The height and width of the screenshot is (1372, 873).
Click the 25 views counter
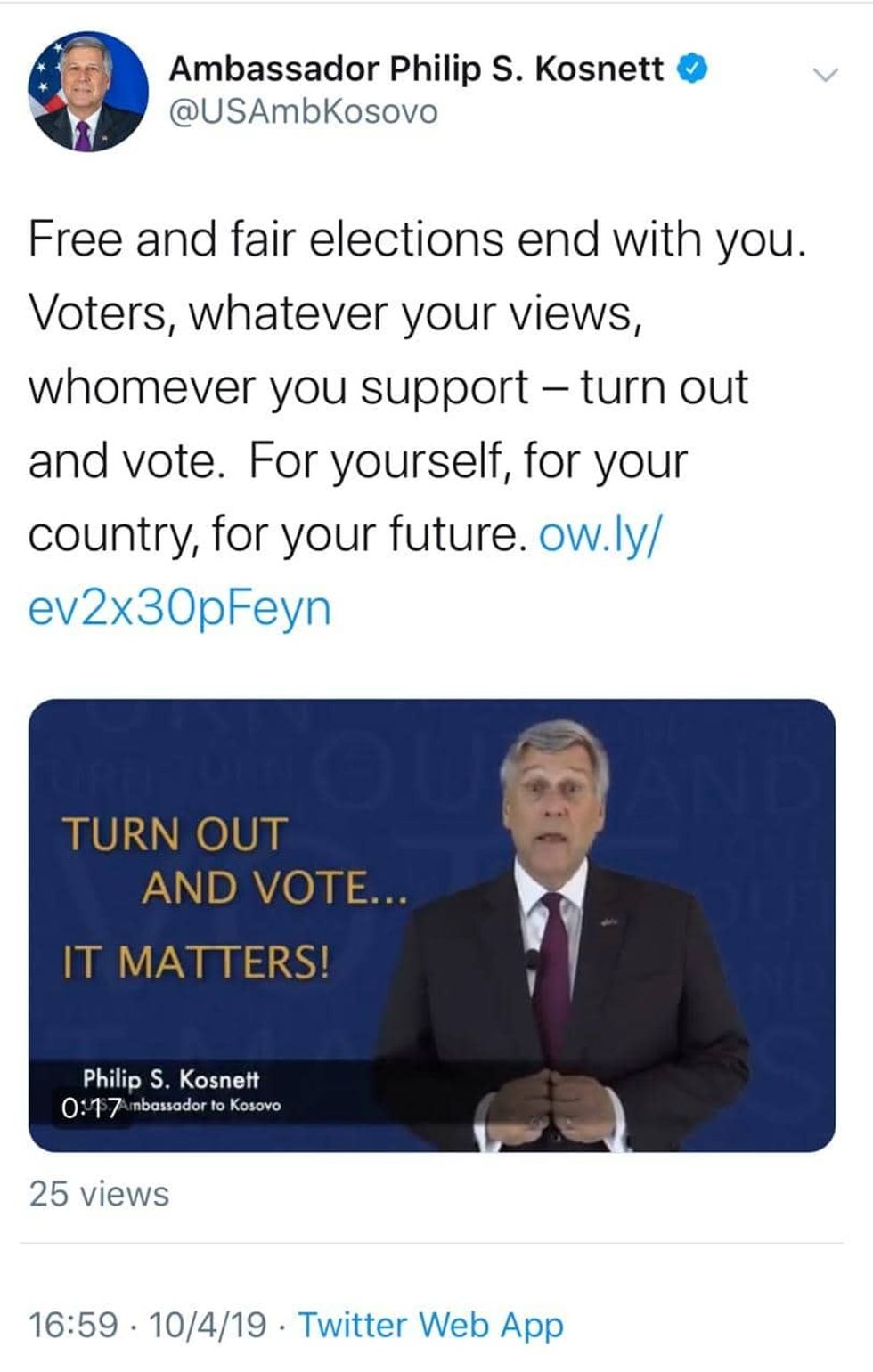click(x=99, y=1194)
